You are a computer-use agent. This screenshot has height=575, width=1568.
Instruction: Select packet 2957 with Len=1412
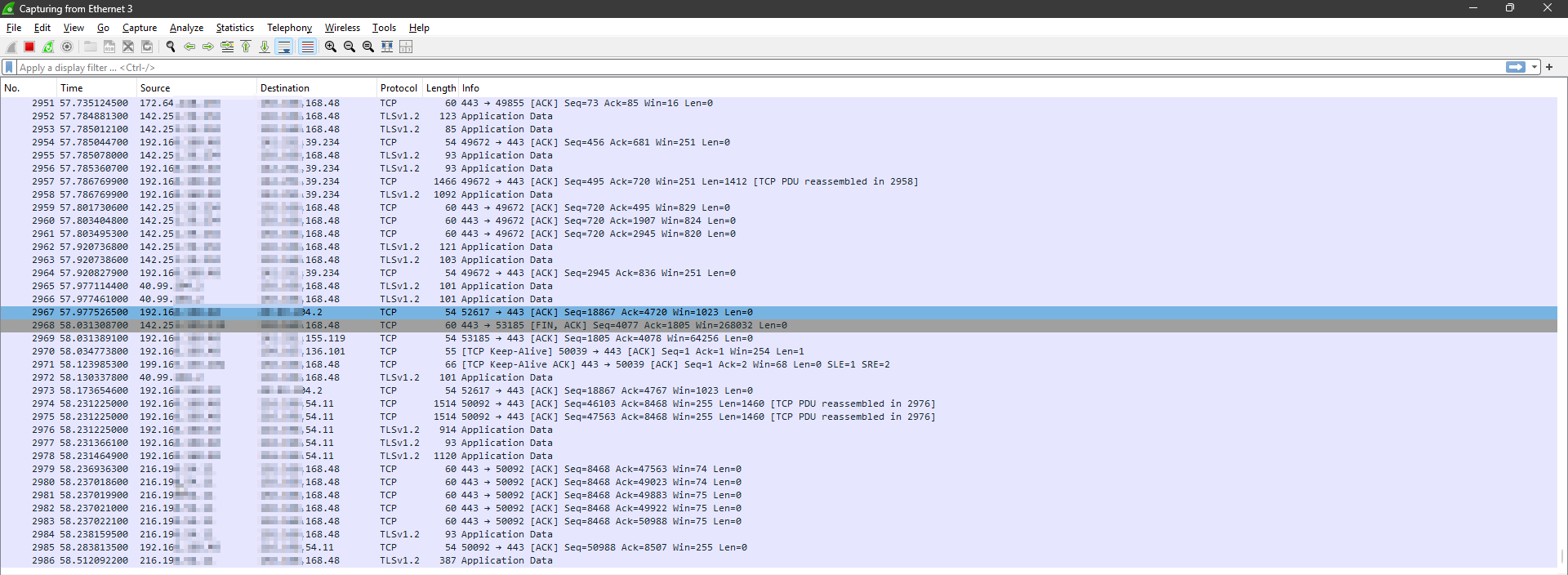[779, 181]
